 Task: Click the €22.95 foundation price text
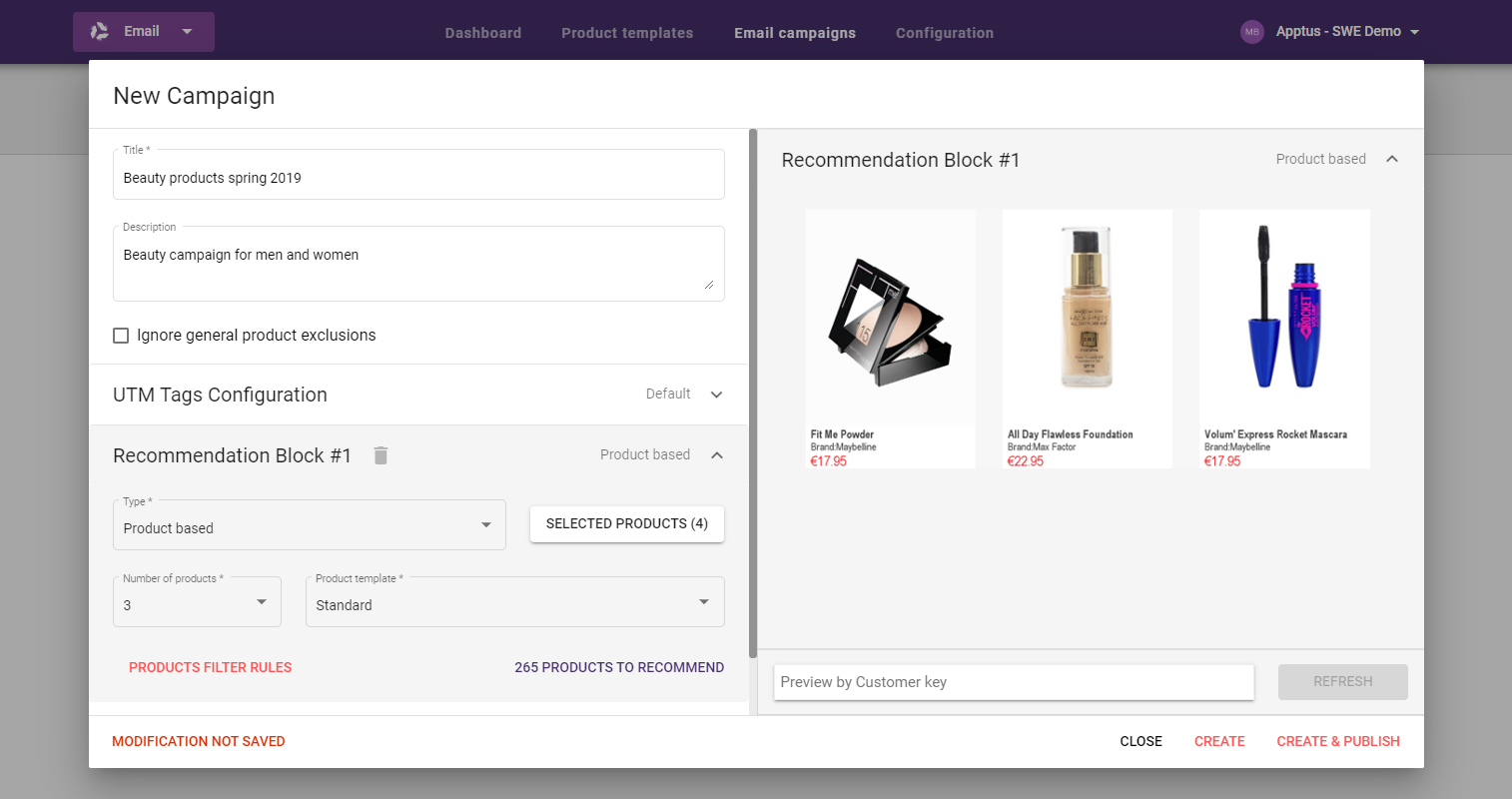coord(1026,461)
